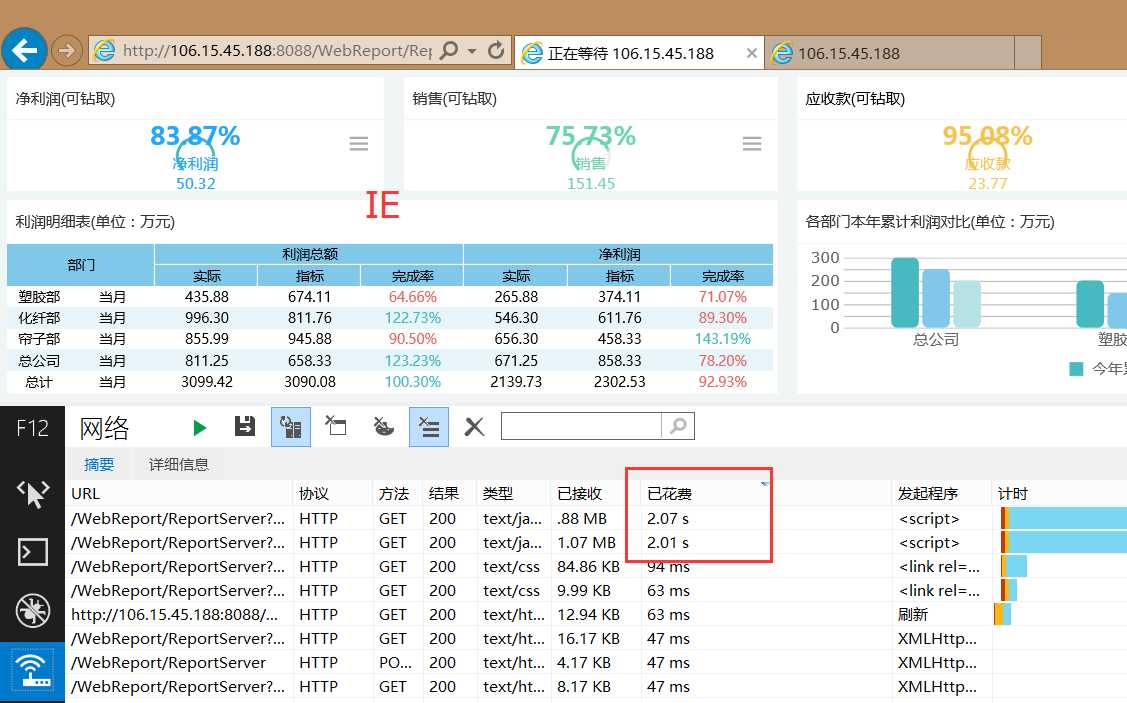Click the 利润总额 table header
This screenshot has height=703, width=1127.
(309, 254)
